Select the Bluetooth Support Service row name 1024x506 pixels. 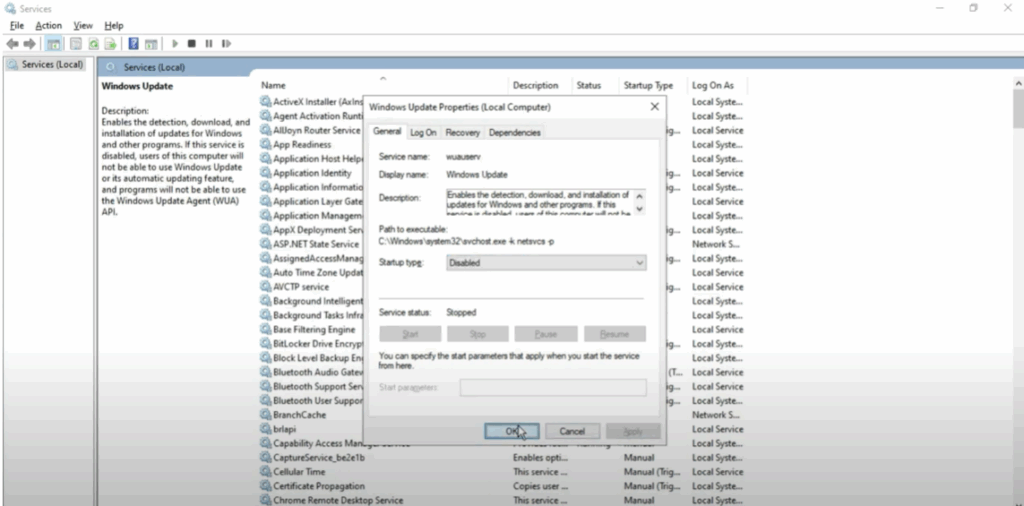pos(318,387)
